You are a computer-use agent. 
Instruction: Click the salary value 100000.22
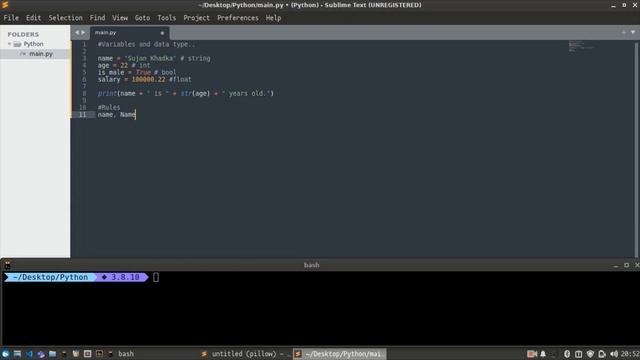[149, 80]
